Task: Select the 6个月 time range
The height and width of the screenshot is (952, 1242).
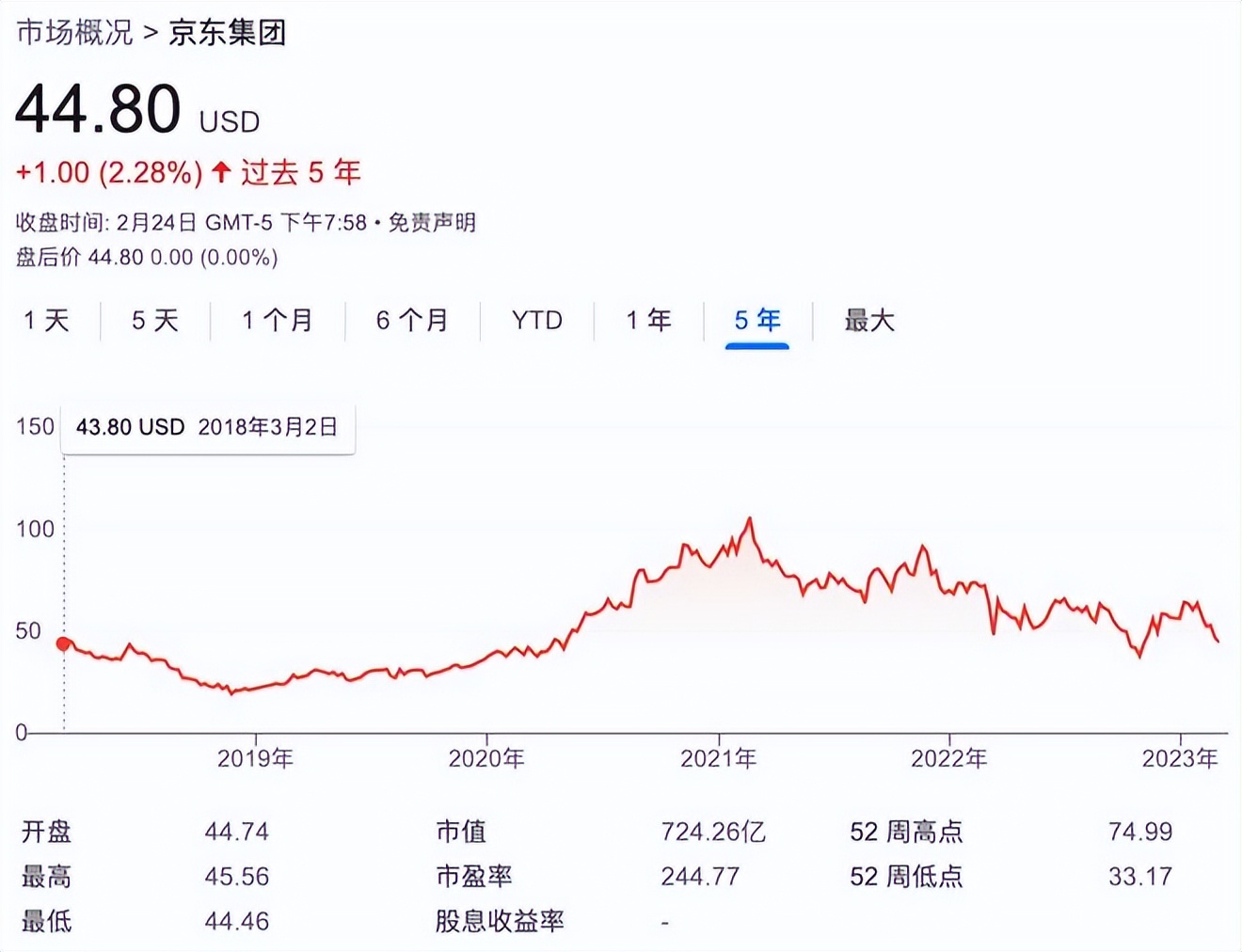Action: click(x=413, y=321)
